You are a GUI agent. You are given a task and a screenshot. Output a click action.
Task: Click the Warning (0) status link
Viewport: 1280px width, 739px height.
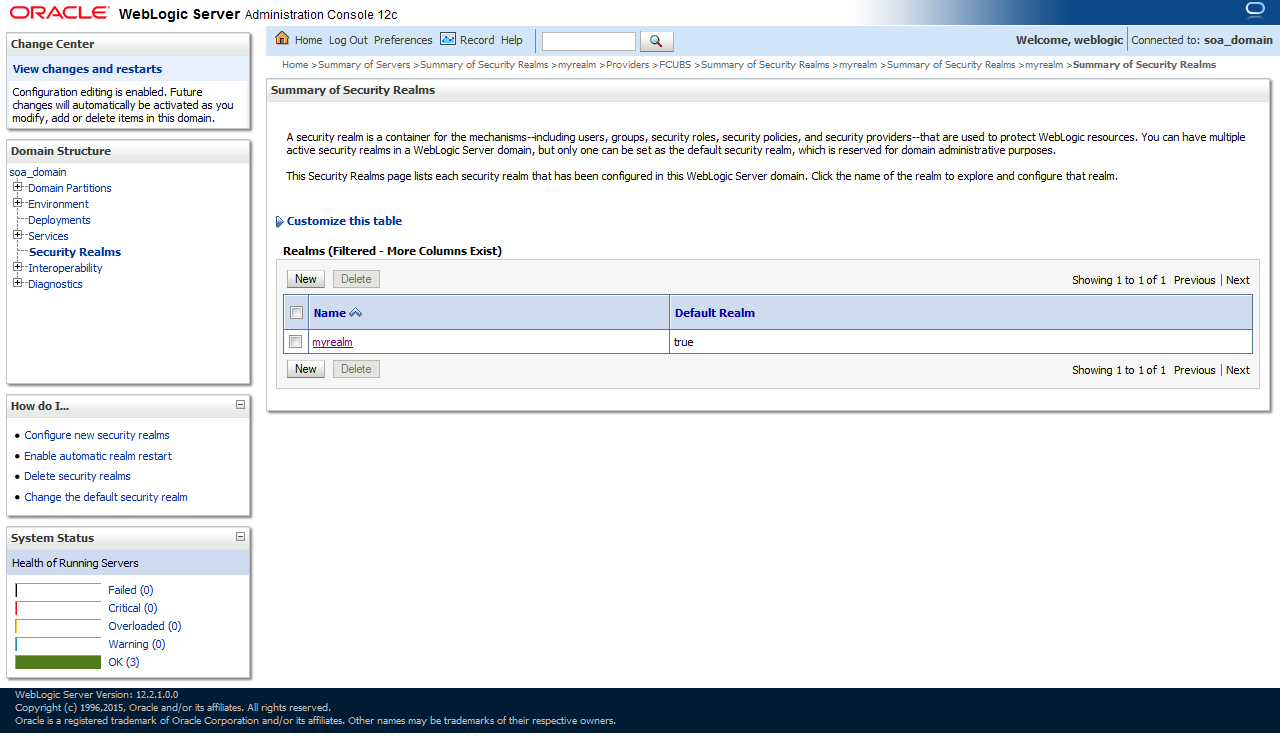click(x=136, y=644)
